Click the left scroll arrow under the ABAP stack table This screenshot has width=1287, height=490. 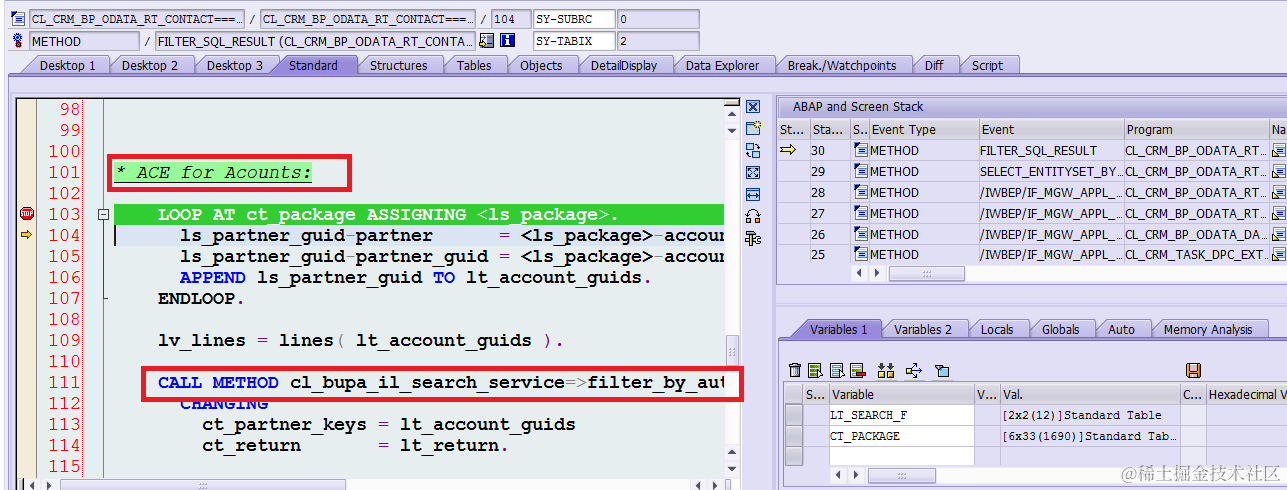coord(857,273)
